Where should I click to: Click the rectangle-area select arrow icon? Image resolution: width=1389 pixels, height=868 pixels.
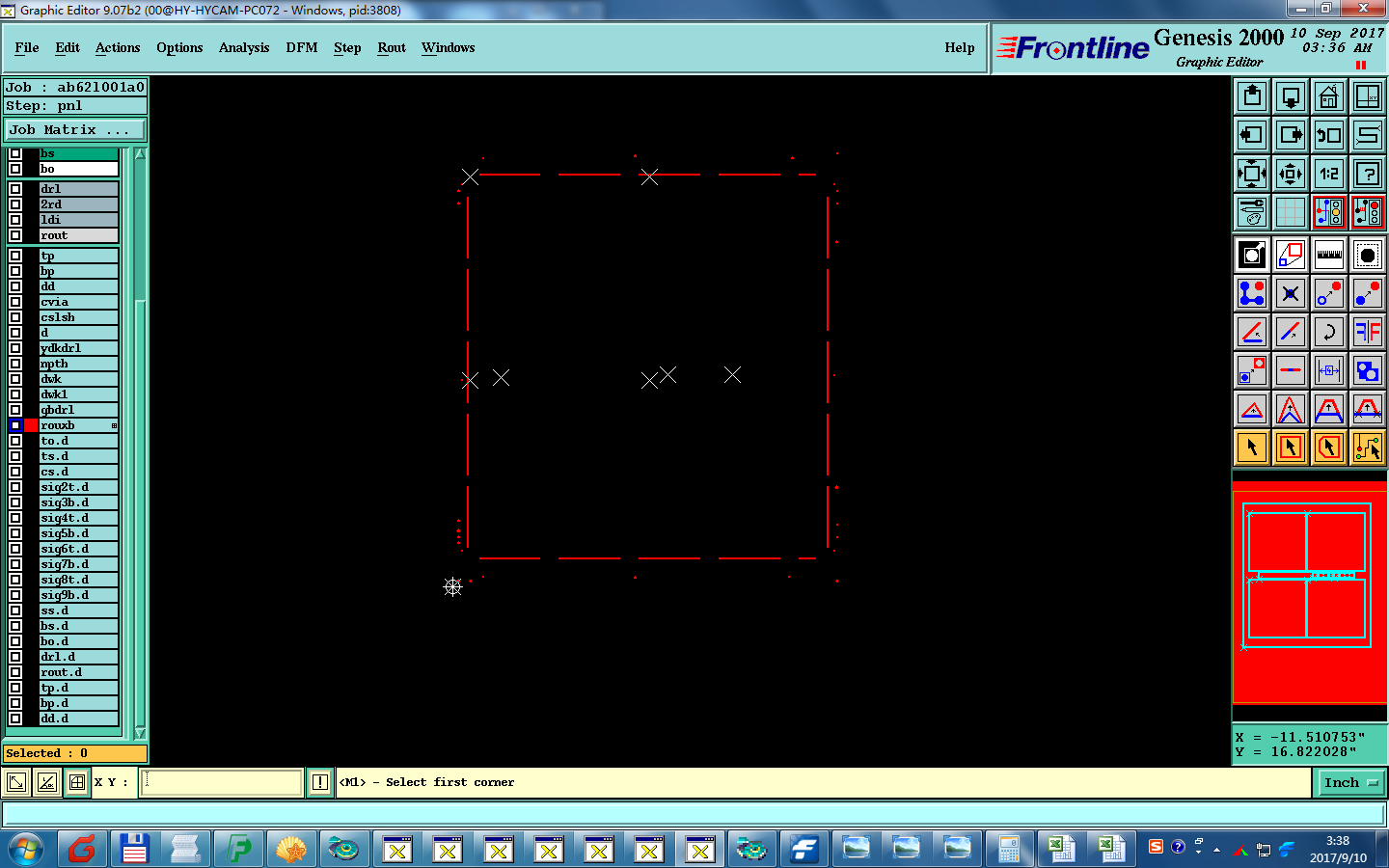(1291, 448)
